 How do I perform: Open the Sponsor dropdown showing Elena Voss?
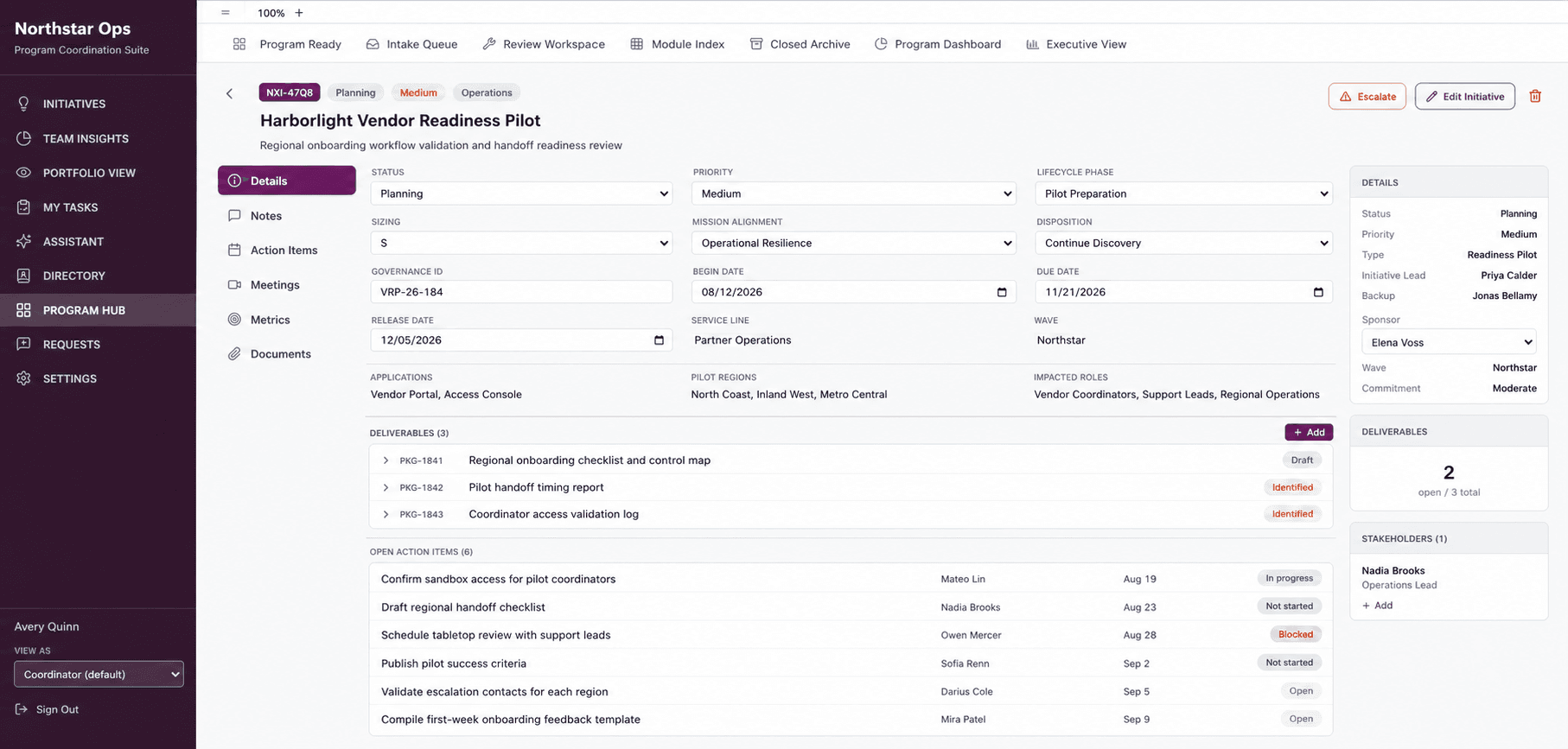coord(1449,342)
